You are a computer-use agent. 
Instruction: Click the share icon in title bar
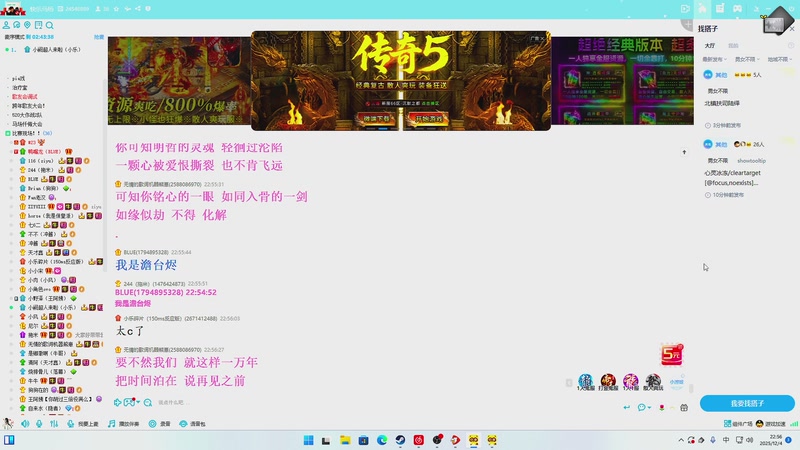pyautogui.click(x=138, y=9)
